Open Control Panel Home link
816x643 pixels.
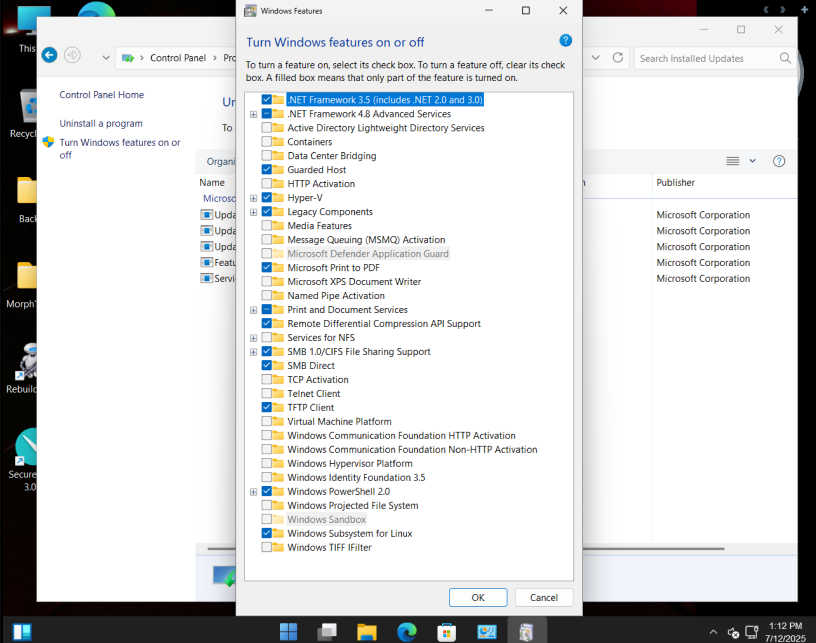point(101,95)
